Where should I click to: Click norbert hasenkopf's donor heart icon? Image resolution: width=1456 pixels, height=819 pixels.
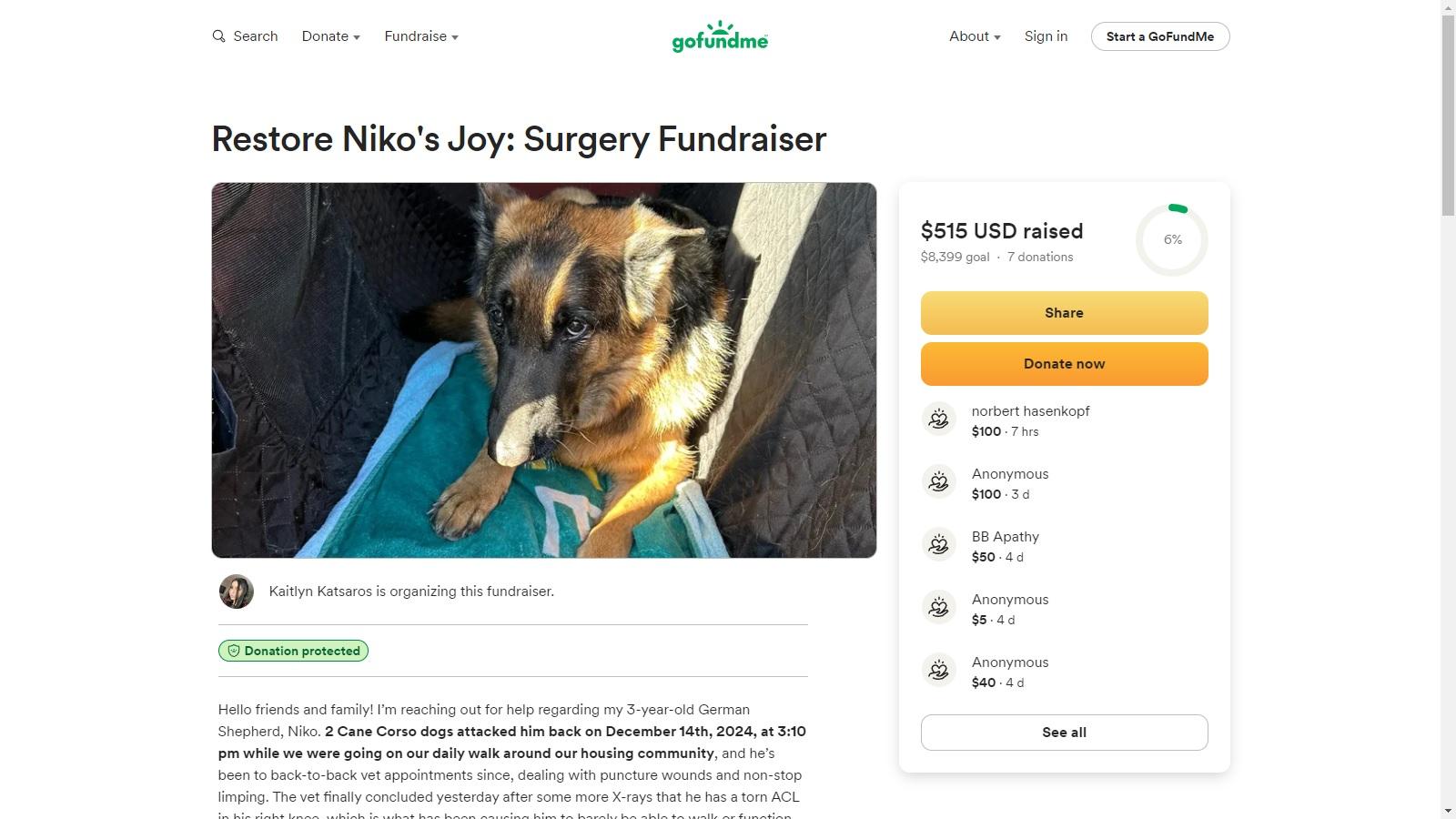pos(938,420)
